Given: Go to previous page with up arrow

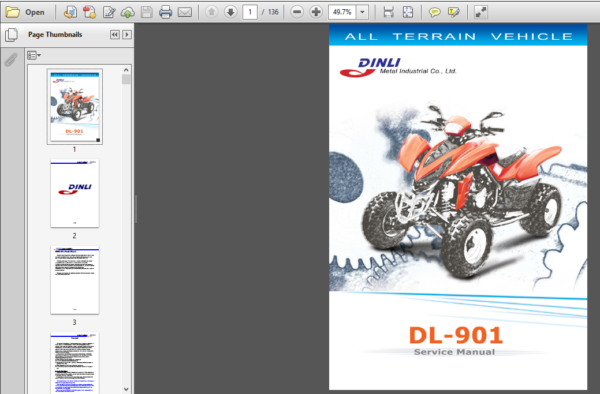Looking at the screenshot, I should pos(211,12).
